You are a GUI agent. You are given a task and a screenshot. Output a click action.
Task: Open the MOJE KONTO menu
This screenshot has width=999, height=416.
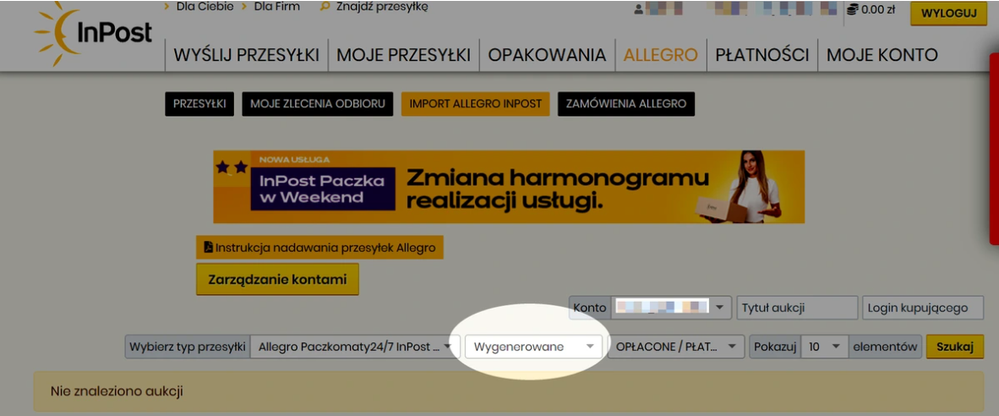(882, 55)
